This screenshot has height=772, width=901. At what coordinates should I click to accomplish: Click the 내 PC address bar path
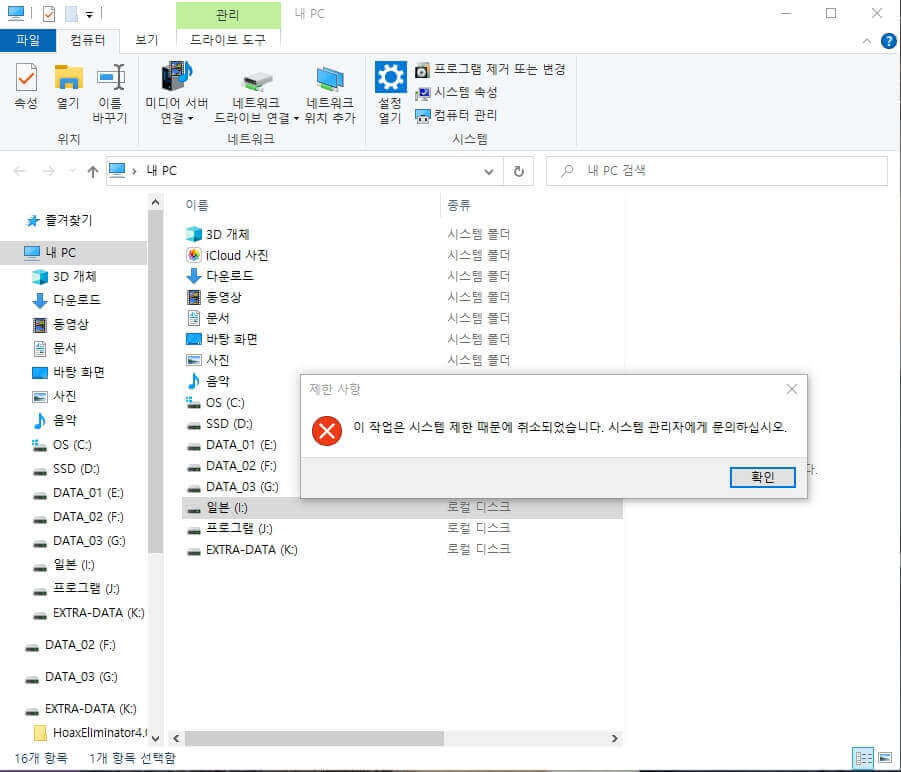(x=161, y=171)
